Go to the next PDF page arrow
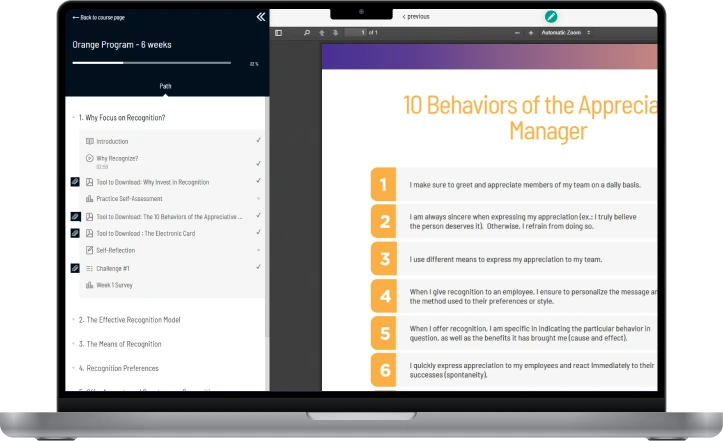This screenshot has height=441, width=723. pyautogui.click(x=334, y=33)
